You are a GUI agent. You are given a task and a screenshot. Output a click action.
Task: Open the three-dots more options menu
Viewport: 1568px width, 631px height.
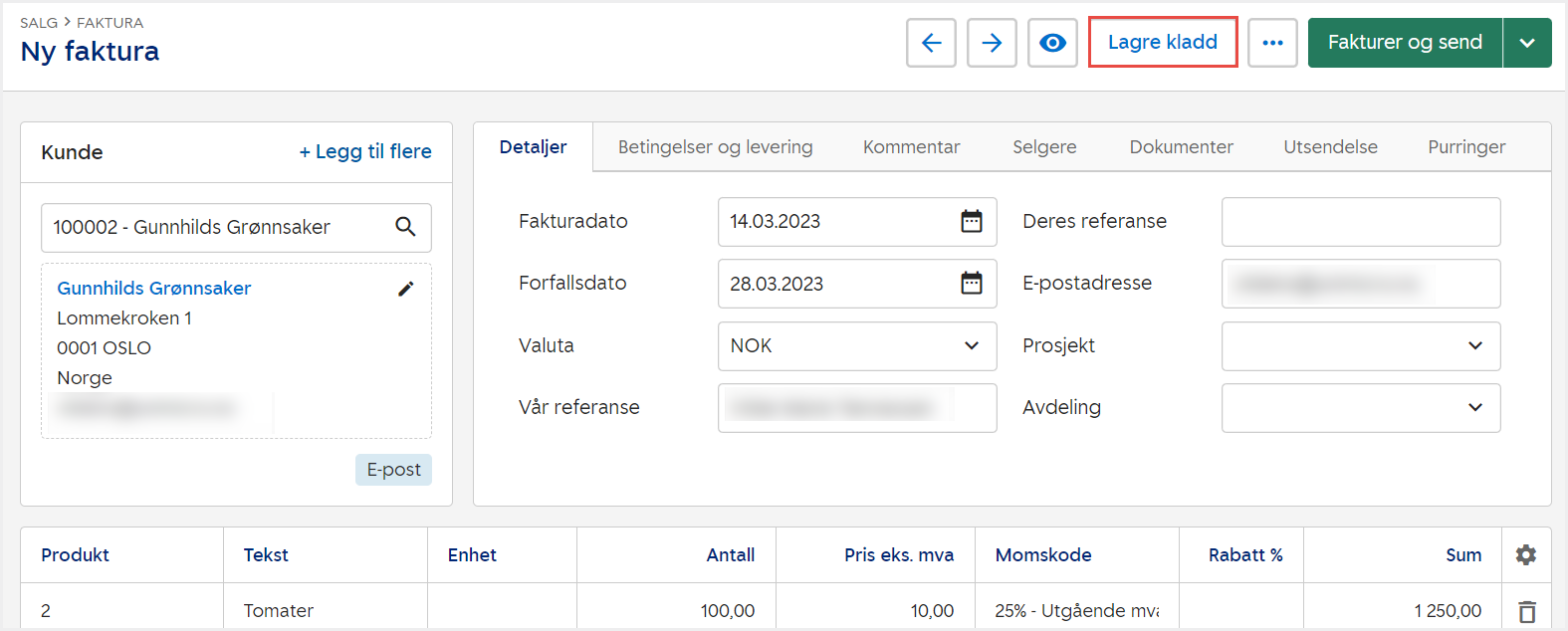1272,43
